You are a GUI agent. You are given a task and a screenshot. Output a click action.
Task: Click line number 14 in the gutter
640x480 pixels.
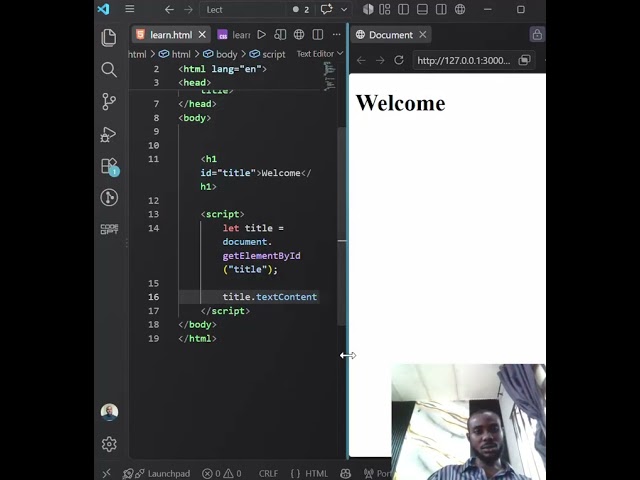(x=153, y=228)
